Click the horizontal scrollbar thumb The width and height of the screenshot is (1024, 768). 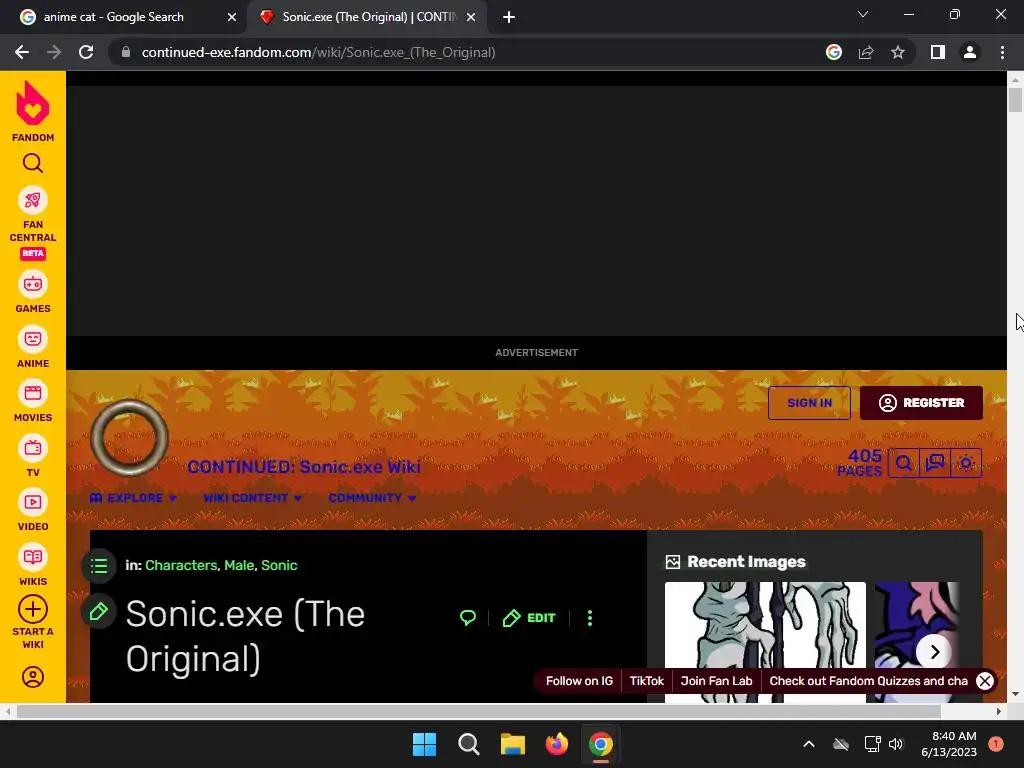(x=479, y=712)
